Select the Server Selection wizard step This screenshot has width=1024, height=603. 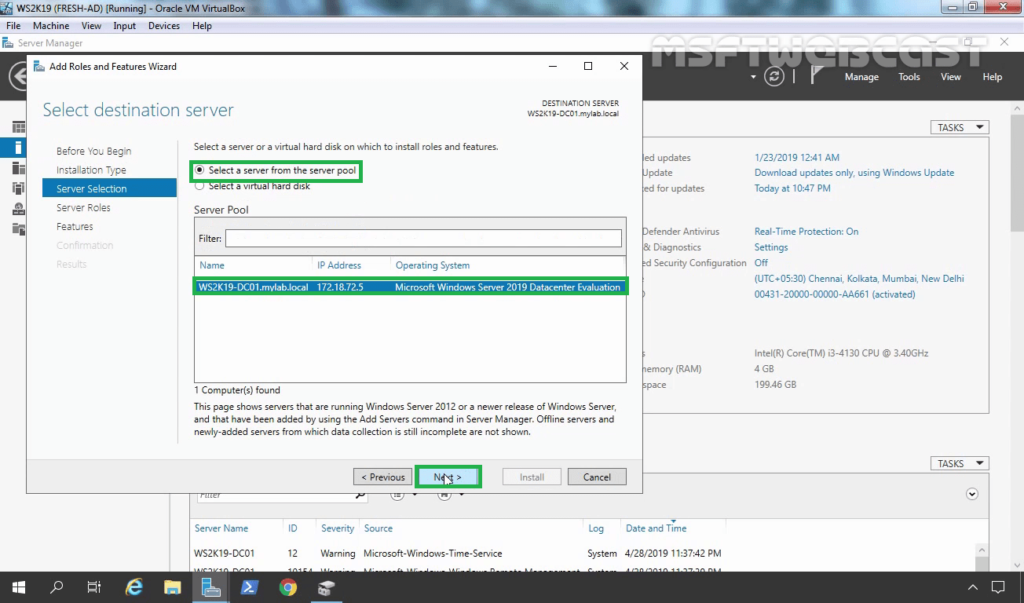pyautogui.click(x=109, y=188)
